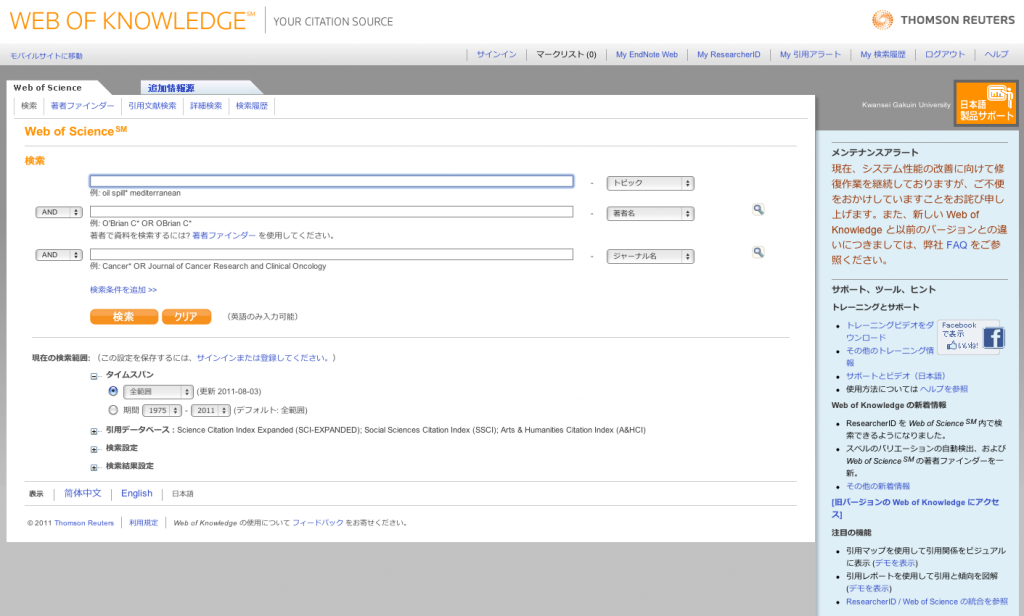Open FAQ link in maintenance alert
The image size is (1024, 616).
(956, 245)
